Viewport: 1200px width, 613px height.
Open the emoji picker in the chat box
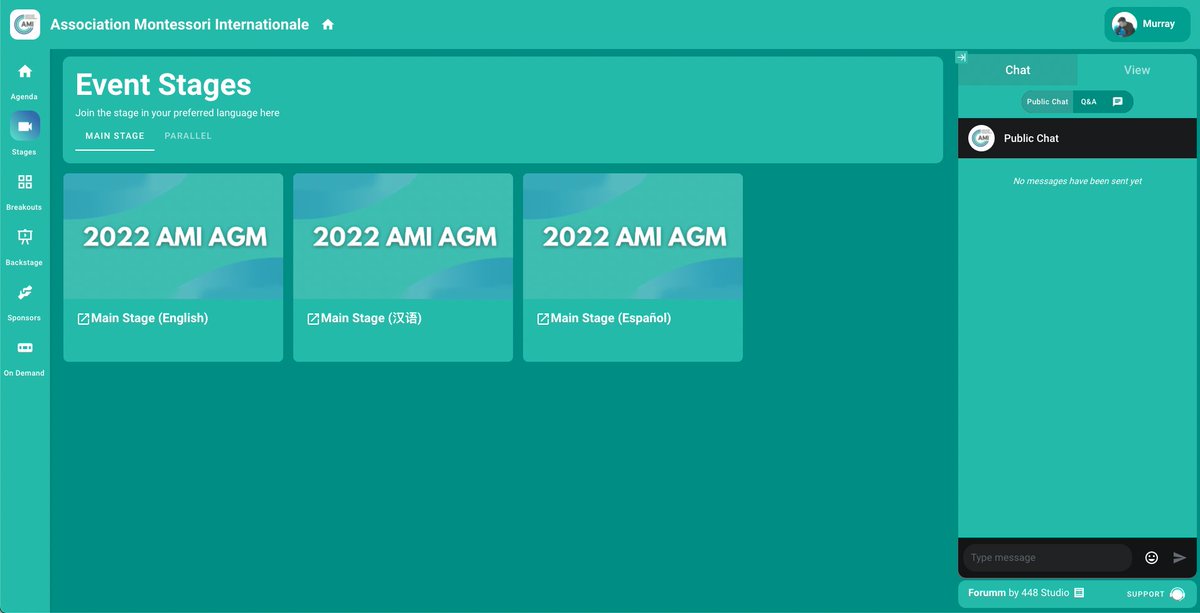click(1151, 558)
